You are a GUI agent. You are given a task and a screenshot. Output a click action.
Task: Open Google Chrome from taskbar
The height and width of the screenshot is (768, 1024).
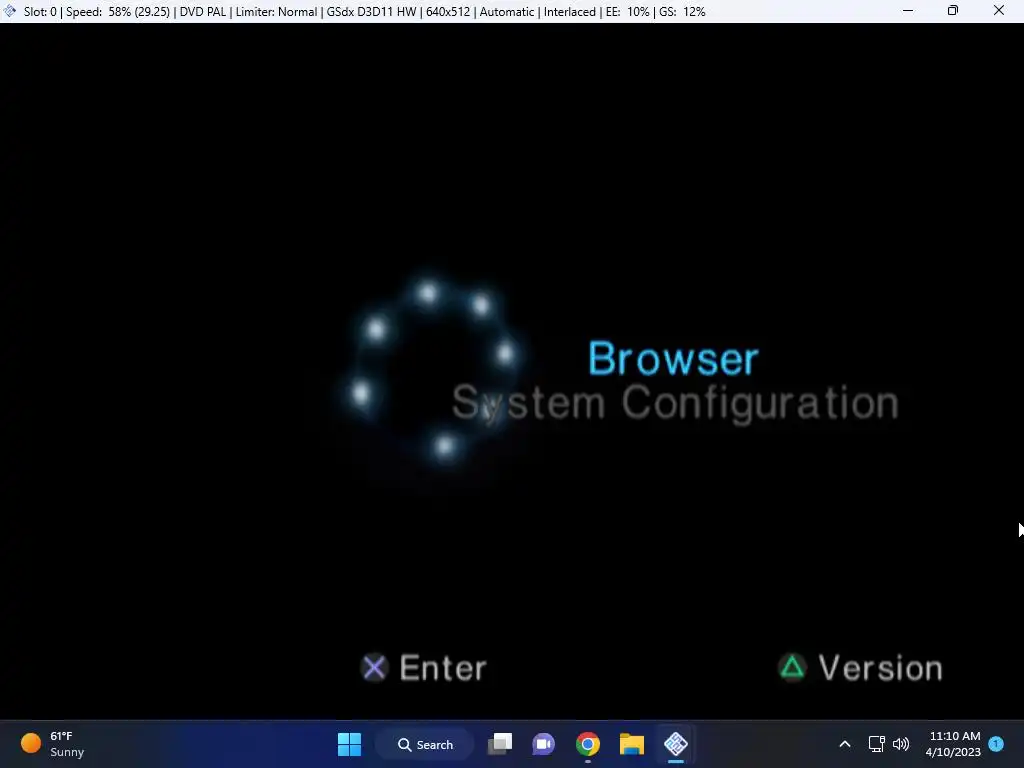(x=588, y=744)
